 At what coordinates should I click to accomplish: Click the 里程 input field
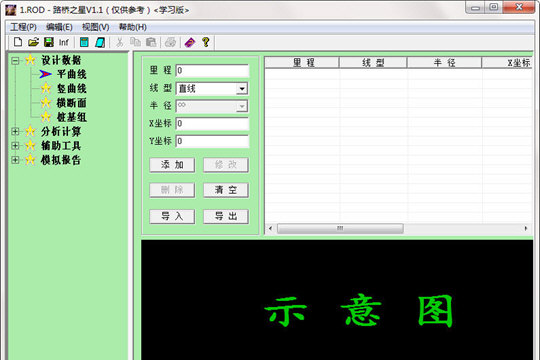212,71
